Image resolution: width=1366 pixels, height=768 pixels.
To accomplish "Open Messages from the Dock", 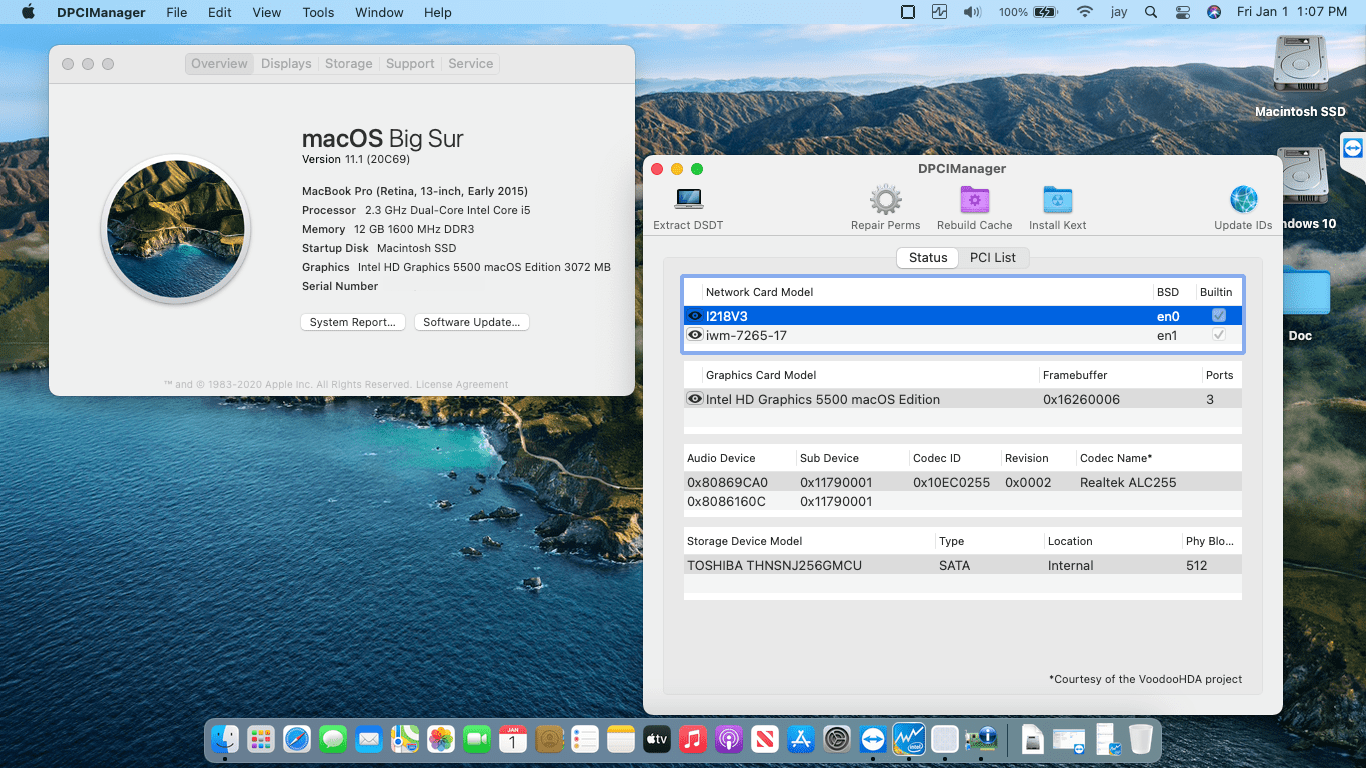I will 333,739.
